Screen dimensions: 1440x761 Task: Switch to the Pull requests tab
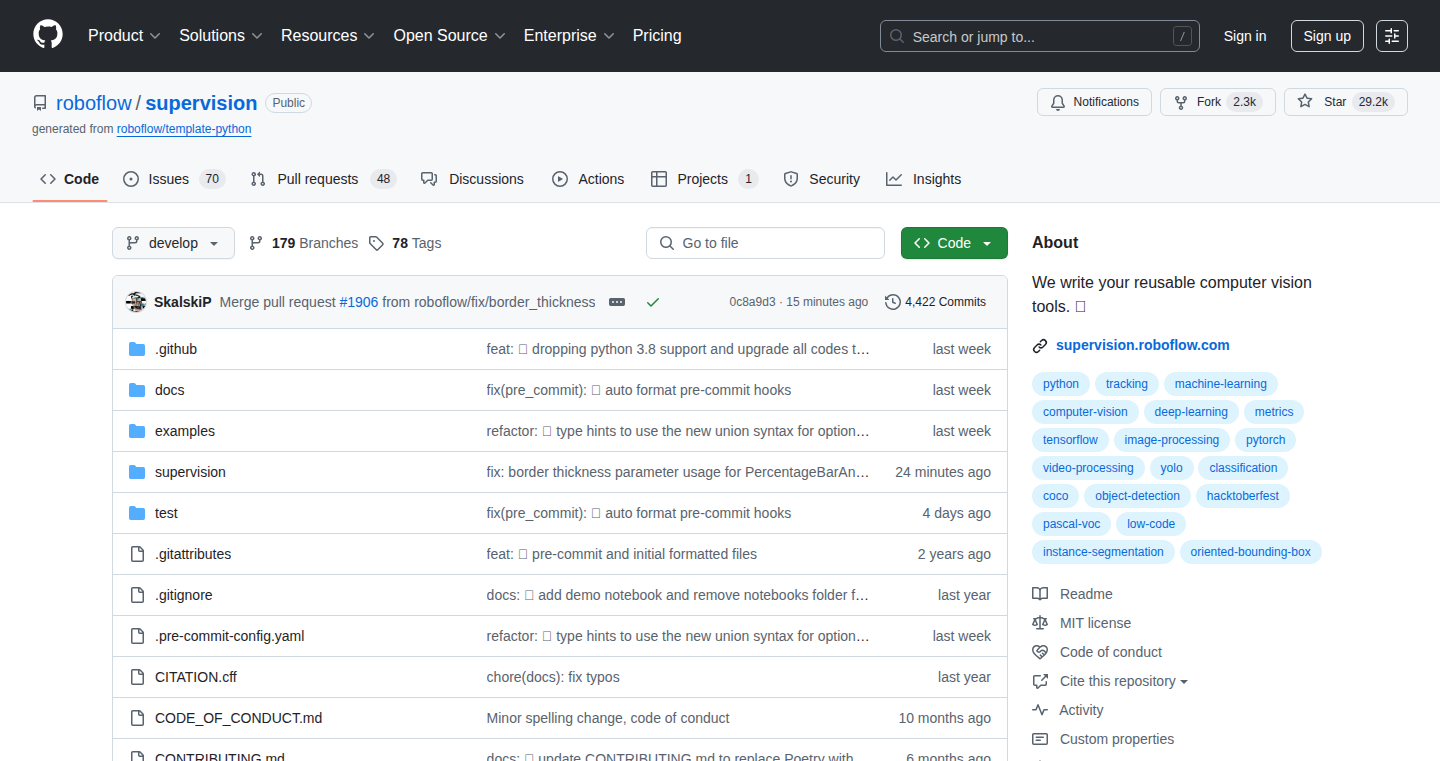click(323, 179)
